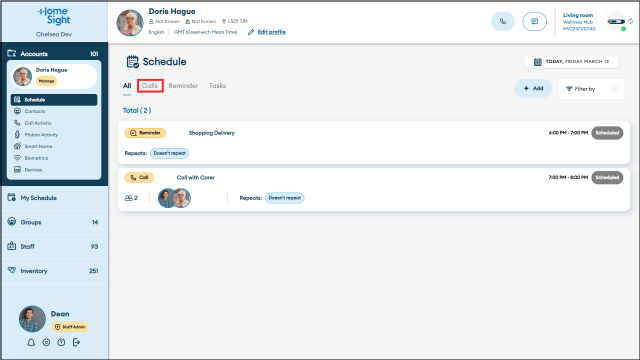Select Doris Hague's avatar in the sidebar

22,76
